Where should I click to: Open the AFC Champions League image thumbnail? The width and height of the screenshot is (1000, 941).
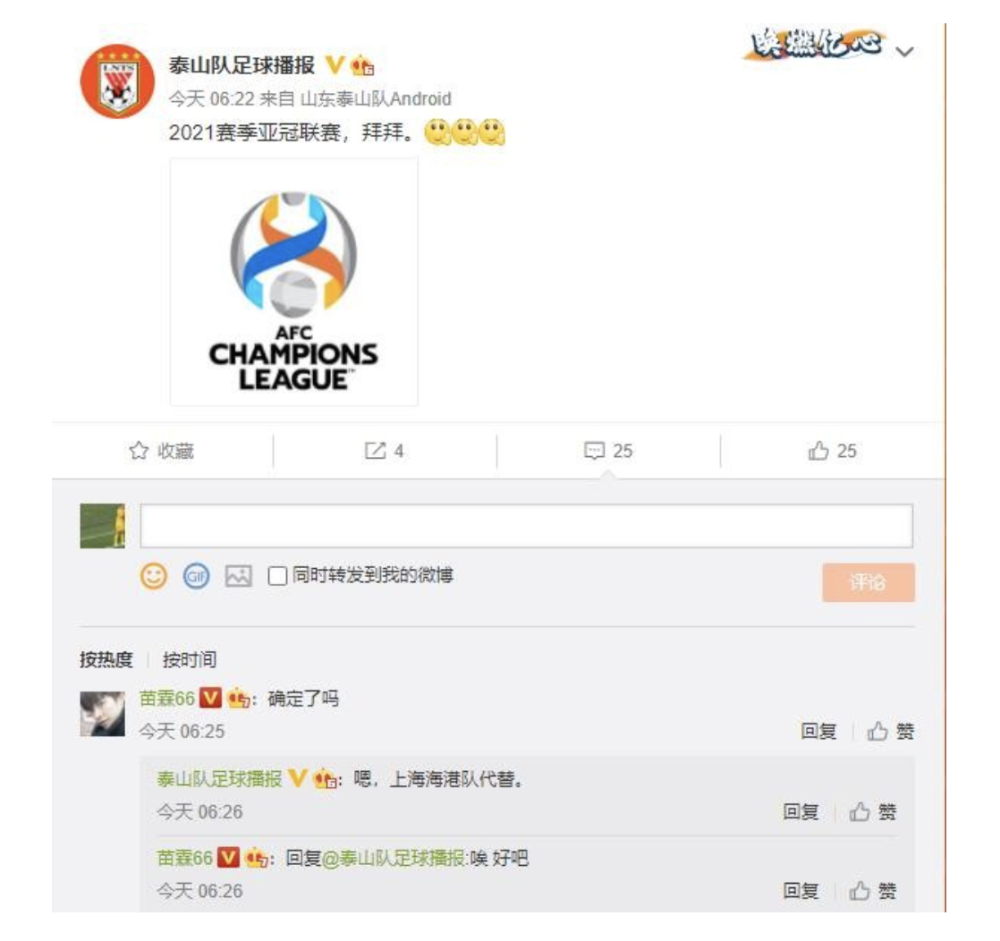(294, 283)
